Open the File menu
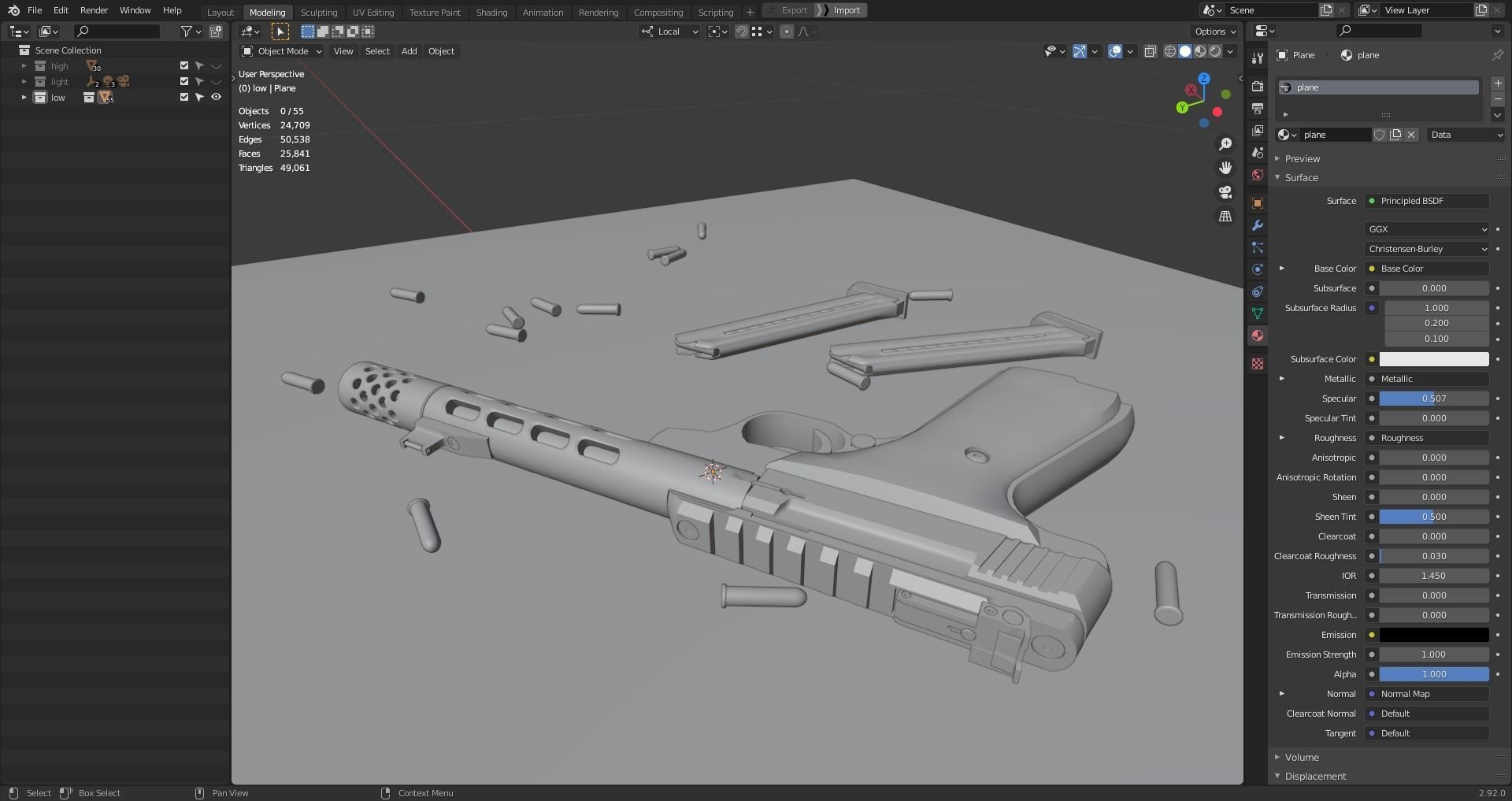The height and width of the screenshot is (801, 1512). [35, 10]
